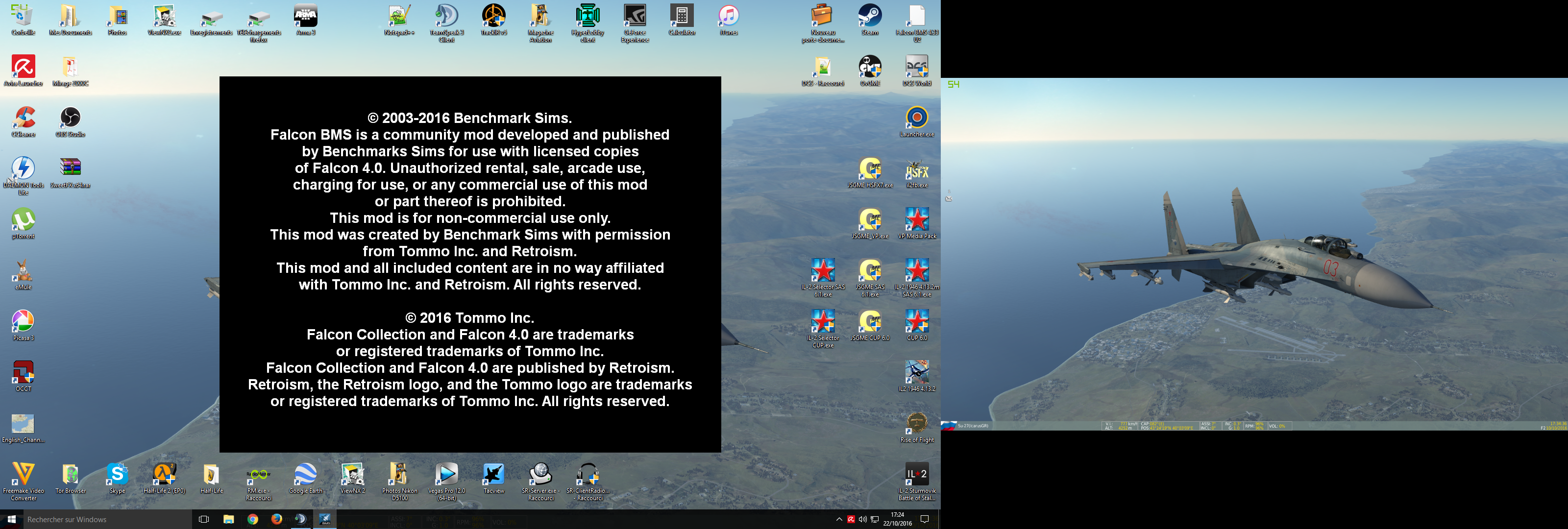Open SR-ClientRadio Raccourci shortcut
Viewport: 1568px width, 529px height.
coord(588,481)
